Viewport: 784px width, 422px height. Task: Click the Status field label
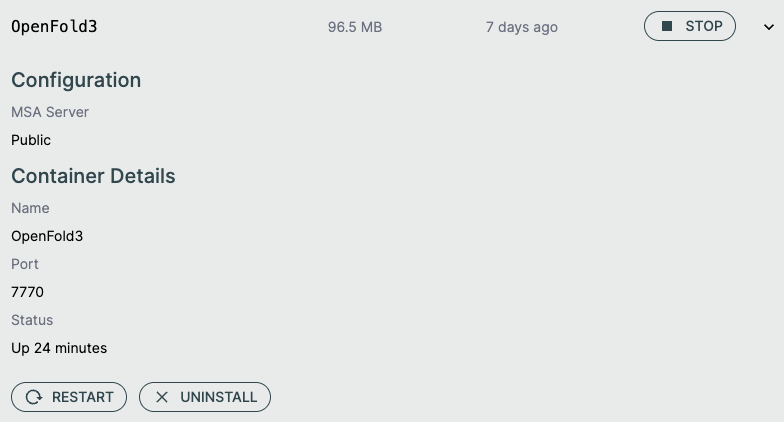tap(32, 320)
